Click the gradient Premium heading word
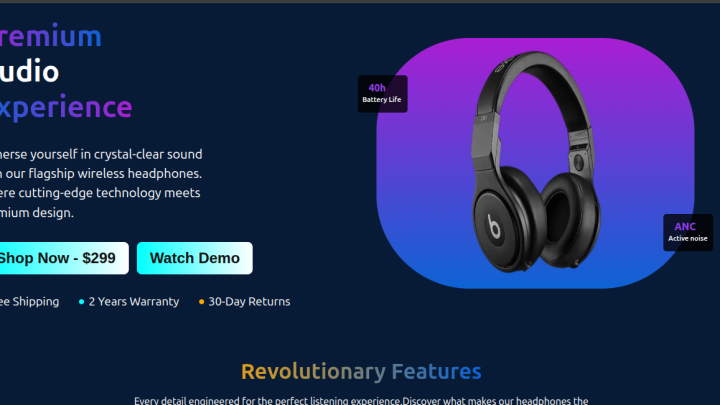 [x=51, y=36]
